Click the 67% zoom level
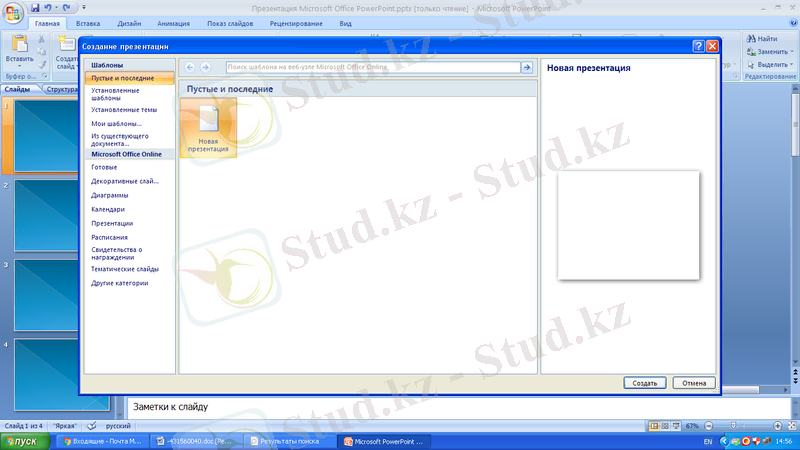 [692, 426]
